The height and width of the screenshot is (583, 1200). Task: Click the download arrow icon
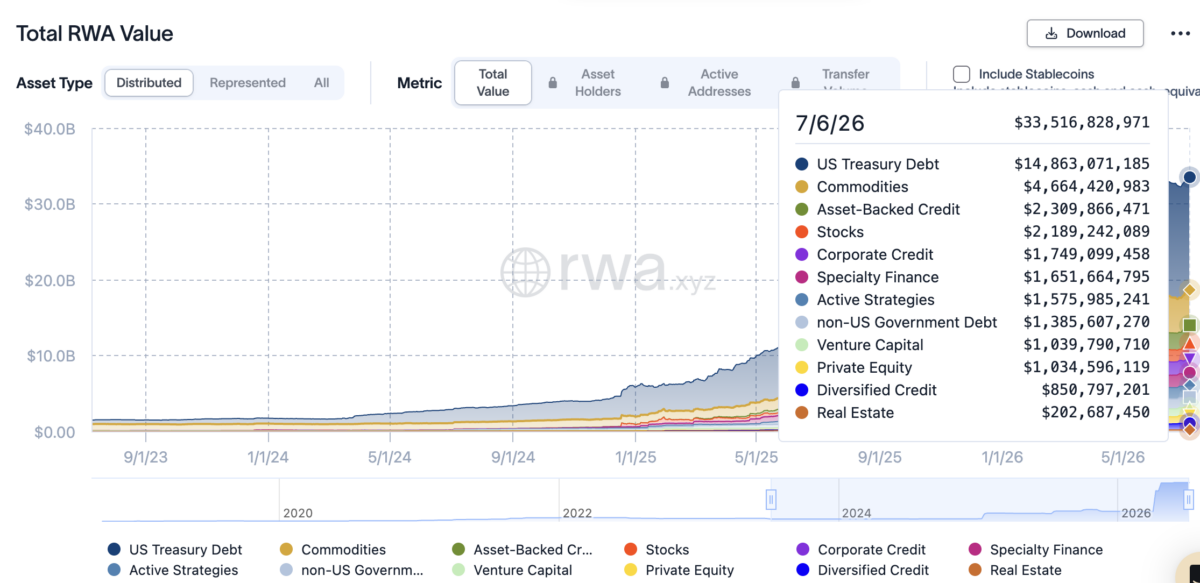(1052, 33)
